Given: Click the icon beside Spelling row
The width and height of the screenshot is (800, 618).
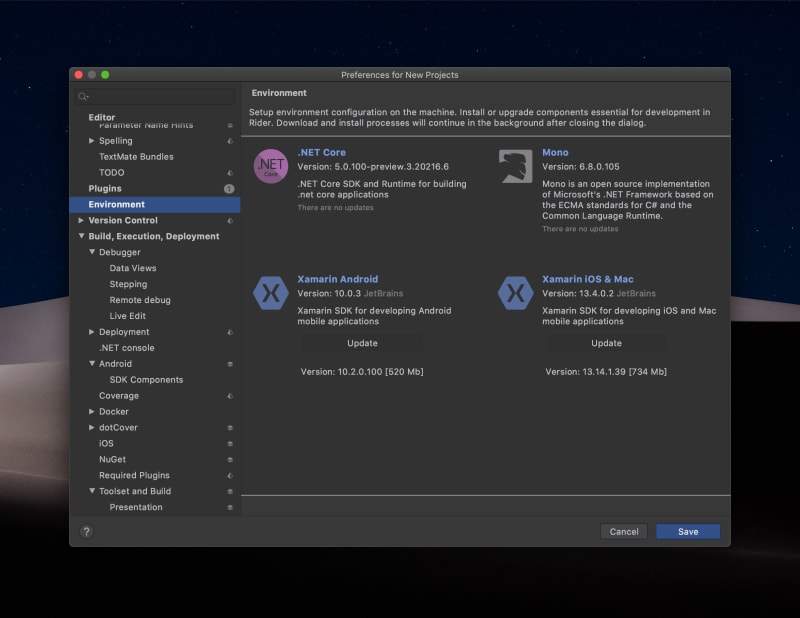Looking at the screenshot, I should click(230, 141).
